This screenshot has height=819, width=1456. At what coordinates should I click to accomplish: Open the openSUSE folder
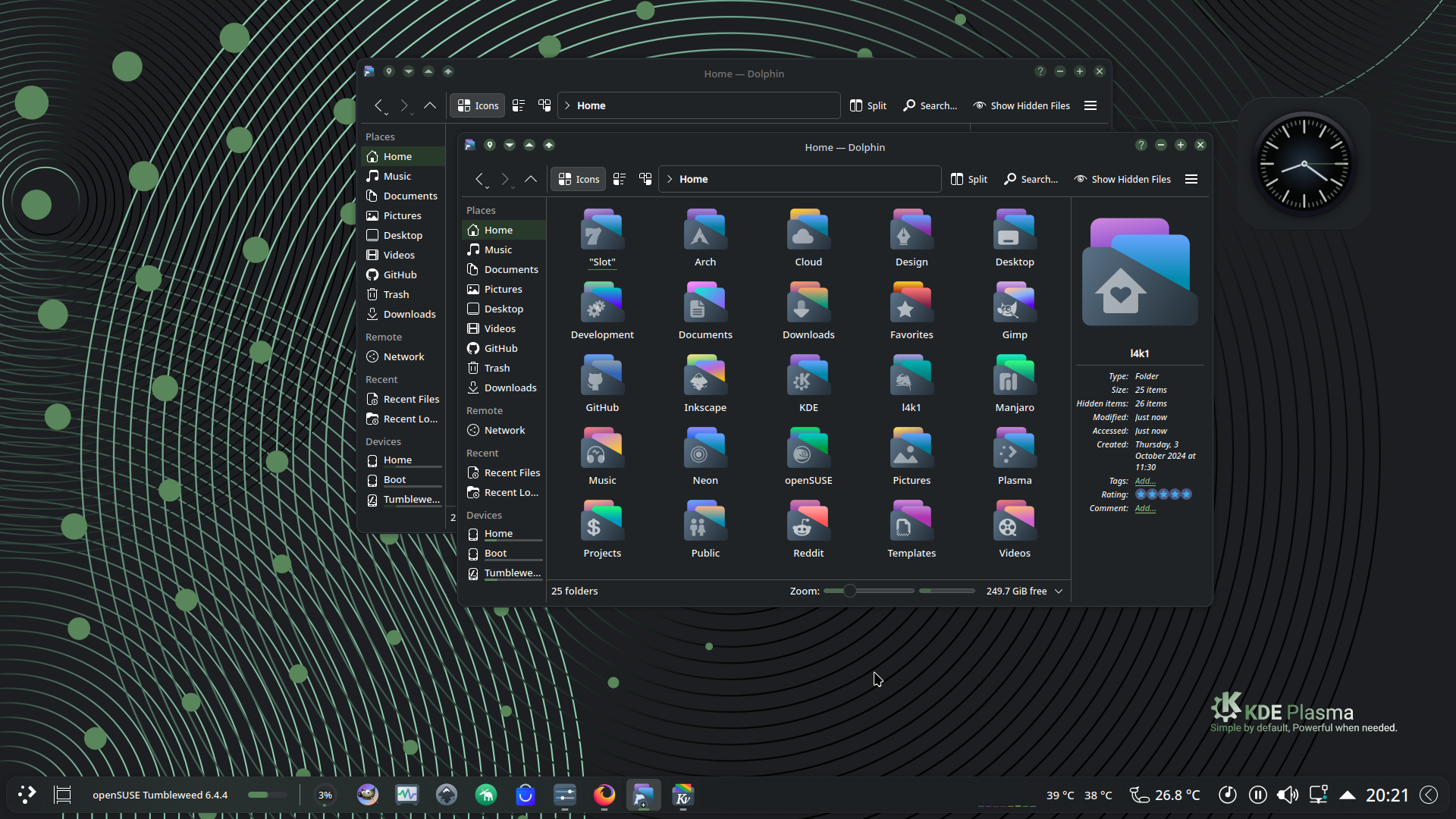coord(808,457)
